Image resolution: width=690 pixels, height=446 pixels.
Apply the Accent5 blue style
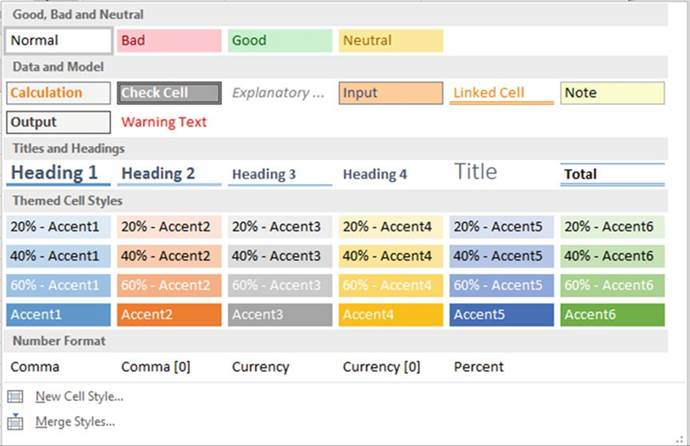501,315
